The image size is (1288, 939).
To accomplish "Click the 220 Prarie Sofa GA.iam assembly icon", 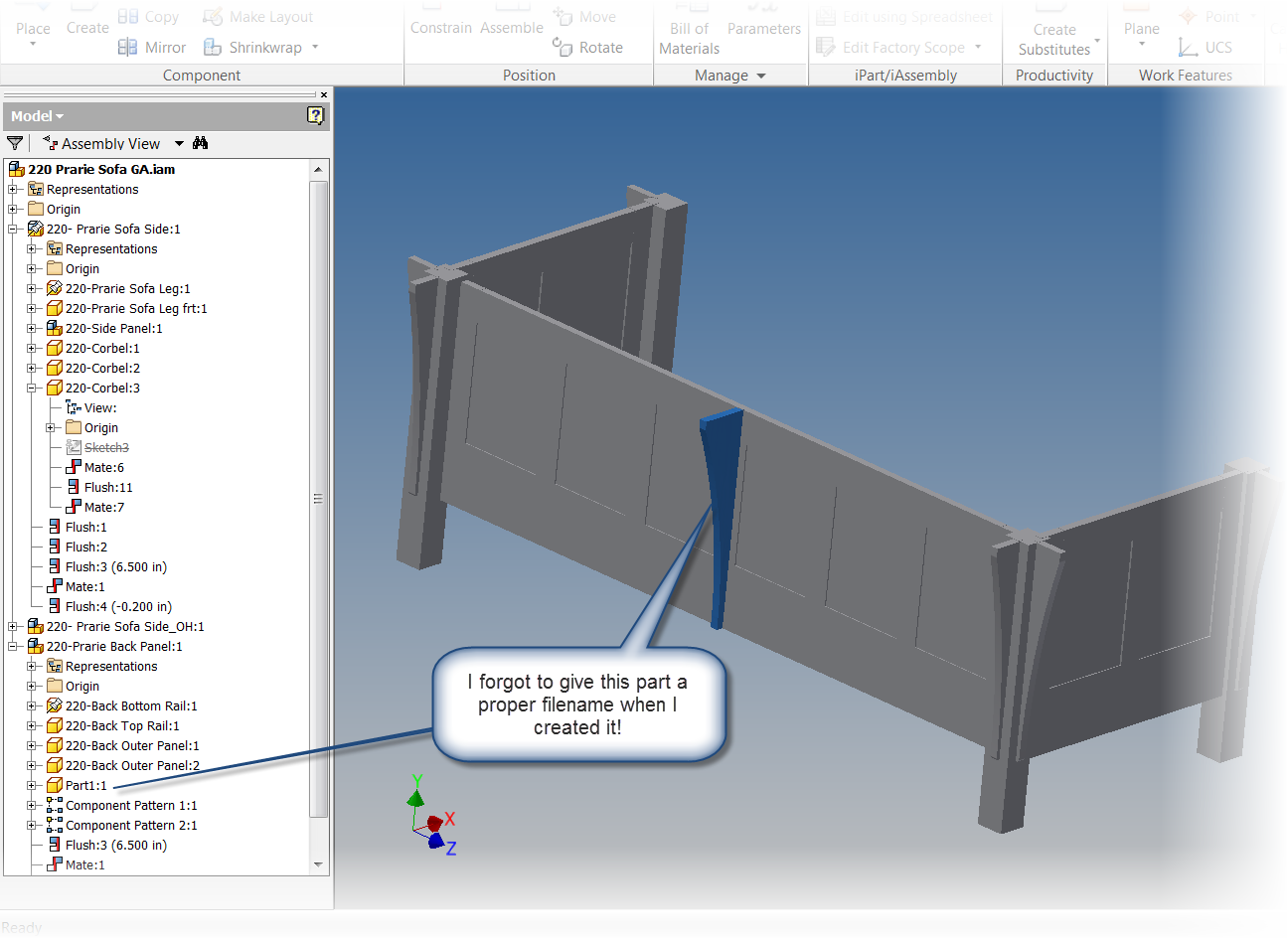I will click(17, 169).
